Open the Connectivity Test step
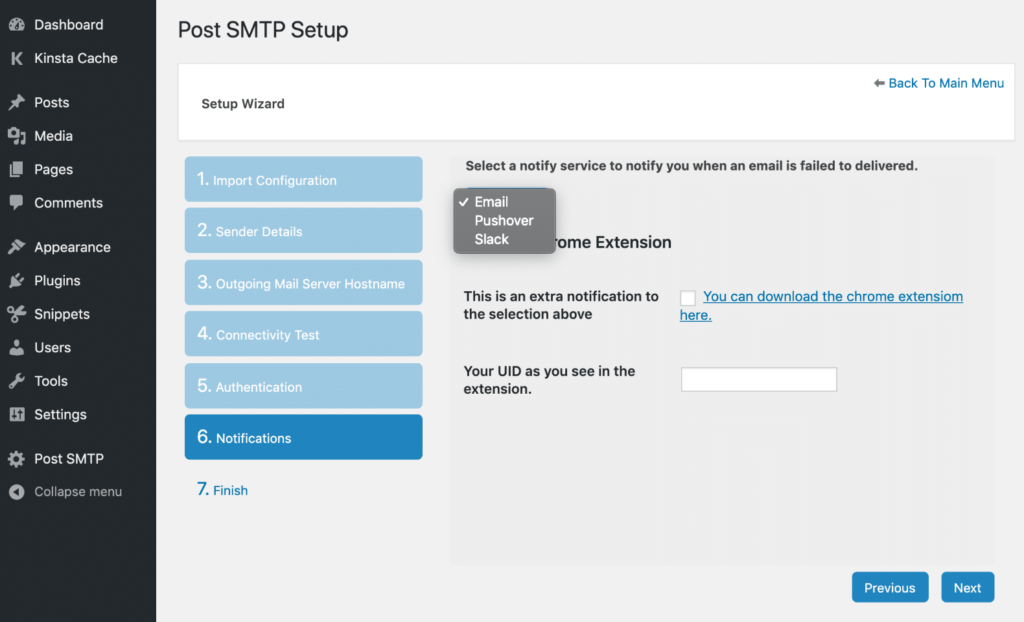 pos(303,334)
